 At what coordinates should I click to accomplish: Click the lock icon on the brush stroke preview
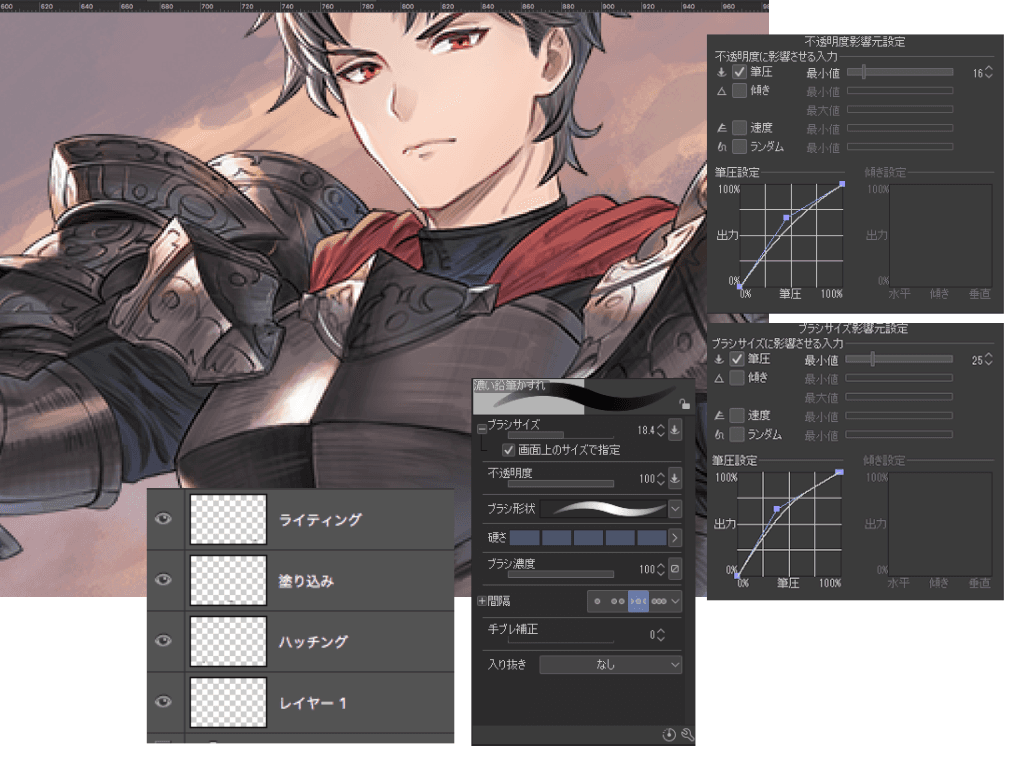coord(684,404)
